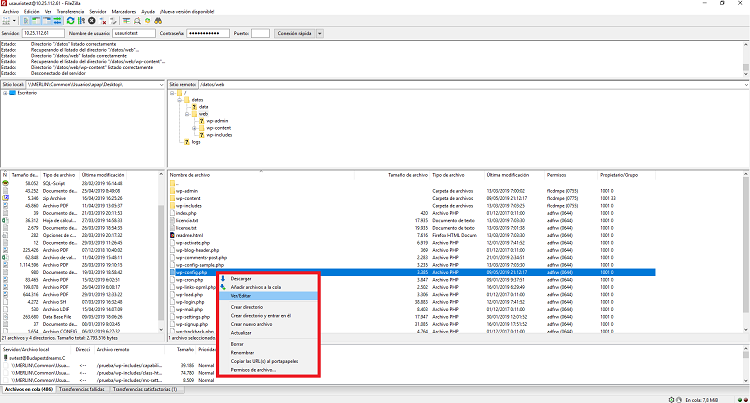Open the Site Manager icon
Image resolution: width=750 pixels, height=403 pixels.
tap(6, 21)
